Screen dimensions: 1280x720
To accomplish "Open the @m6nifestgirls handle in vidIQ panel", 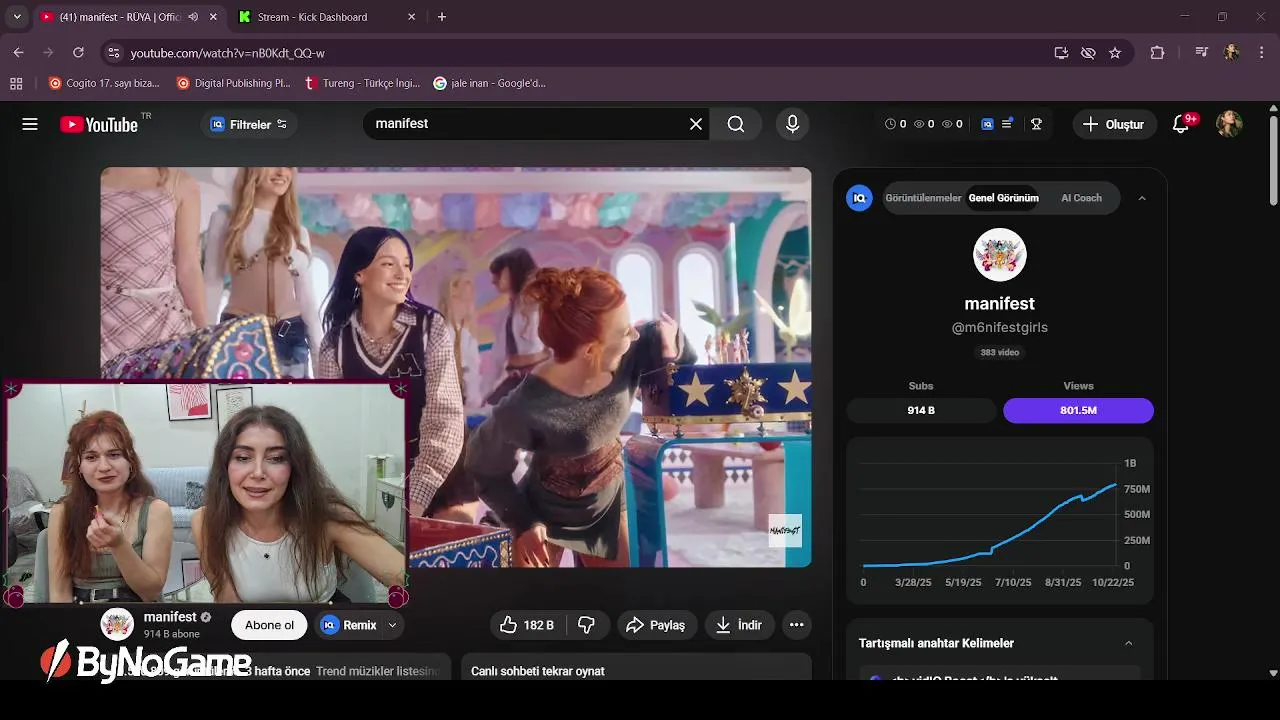I will click(1000, 327).
